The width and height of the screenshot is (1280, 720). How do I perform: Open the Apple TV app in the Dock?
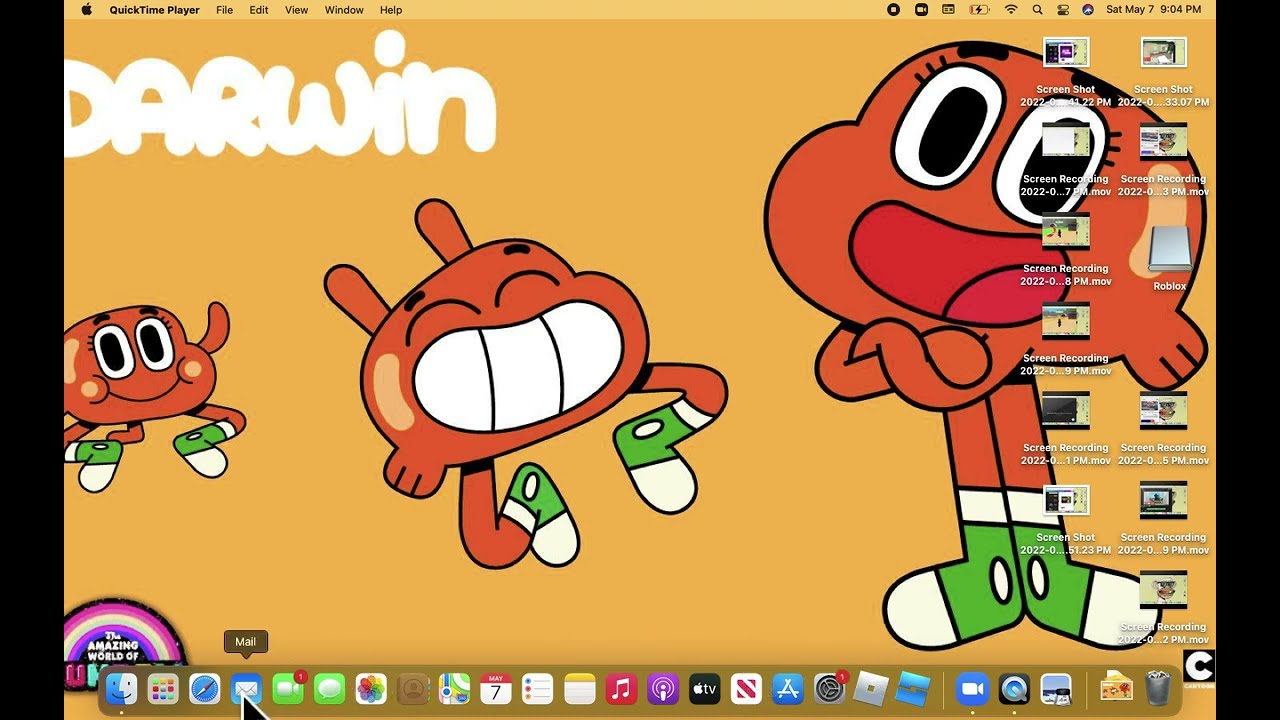(705, 688)
